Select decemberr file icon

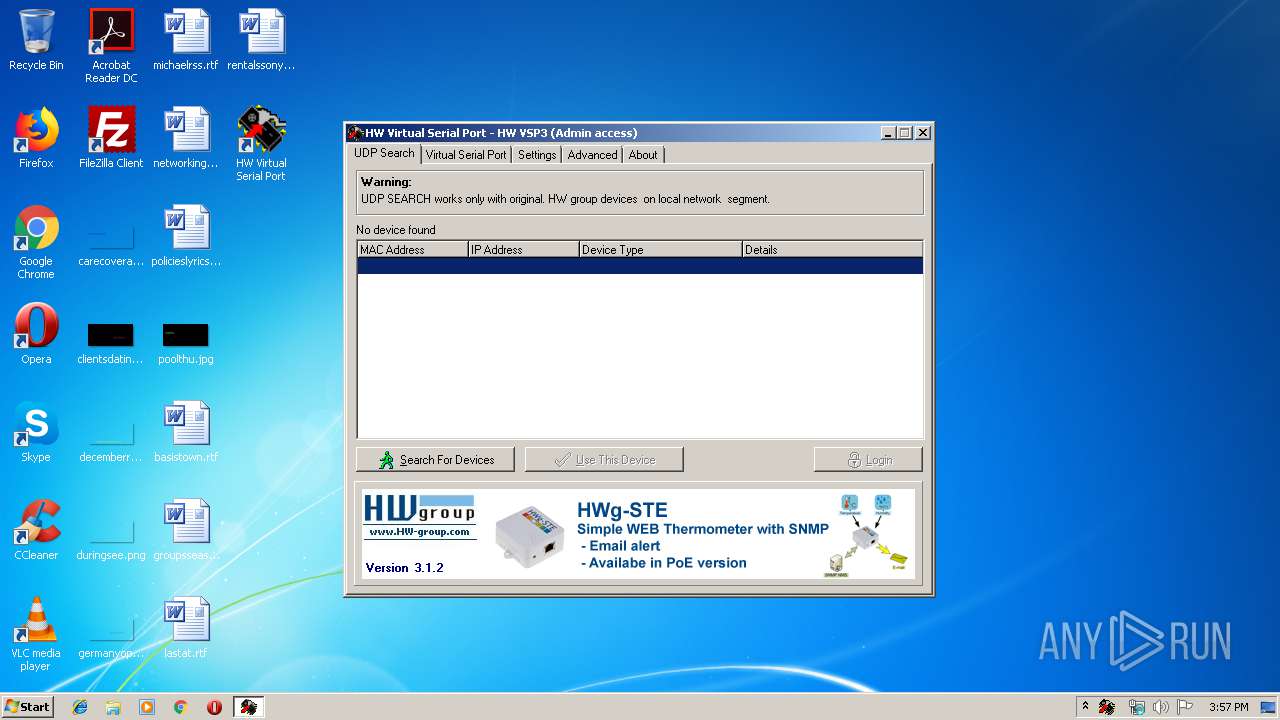tap(111, 440)
